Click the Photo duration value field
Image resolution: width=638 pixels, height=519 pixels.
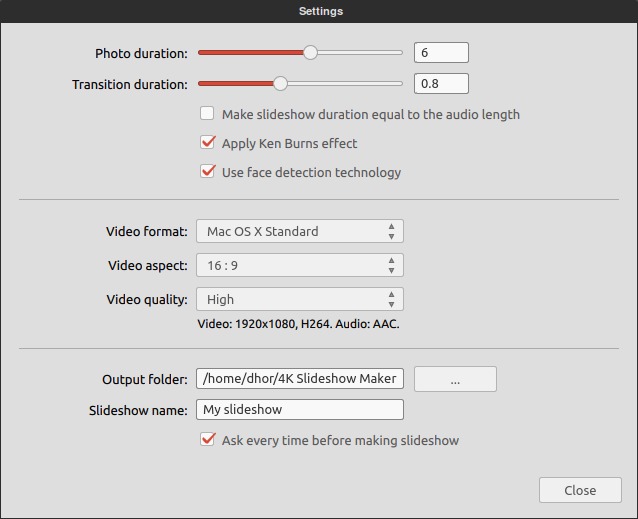tap(441, 52)
